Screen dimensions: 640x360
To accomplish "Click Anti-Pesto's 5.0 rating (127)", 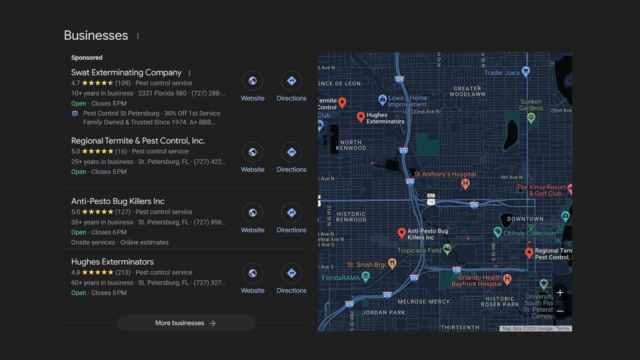I will pyautogui.click(x=100, y=212).
